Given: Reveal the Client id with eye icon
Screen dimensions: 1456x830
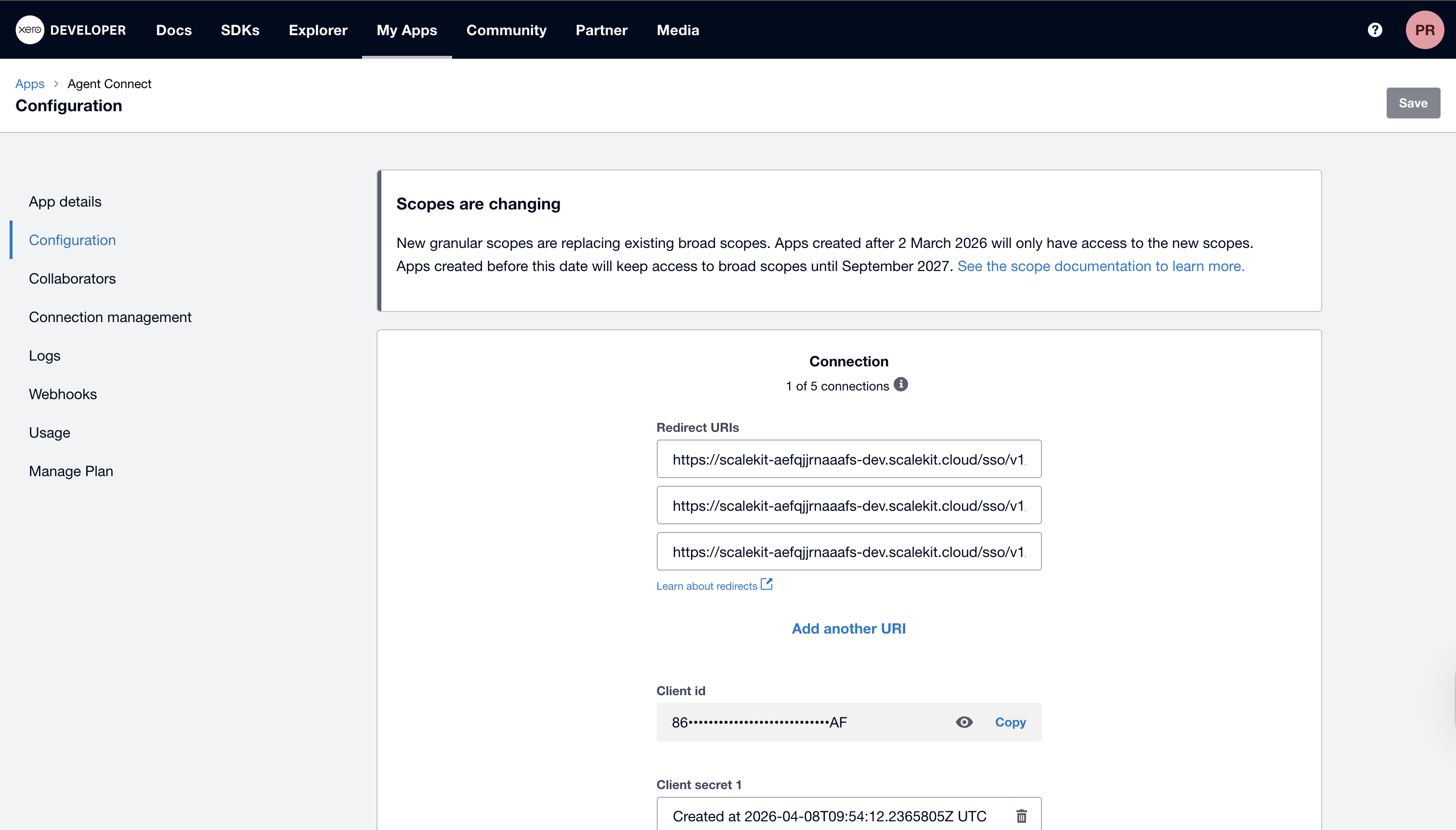Looking at the screenshot, I should click(964, 722).
